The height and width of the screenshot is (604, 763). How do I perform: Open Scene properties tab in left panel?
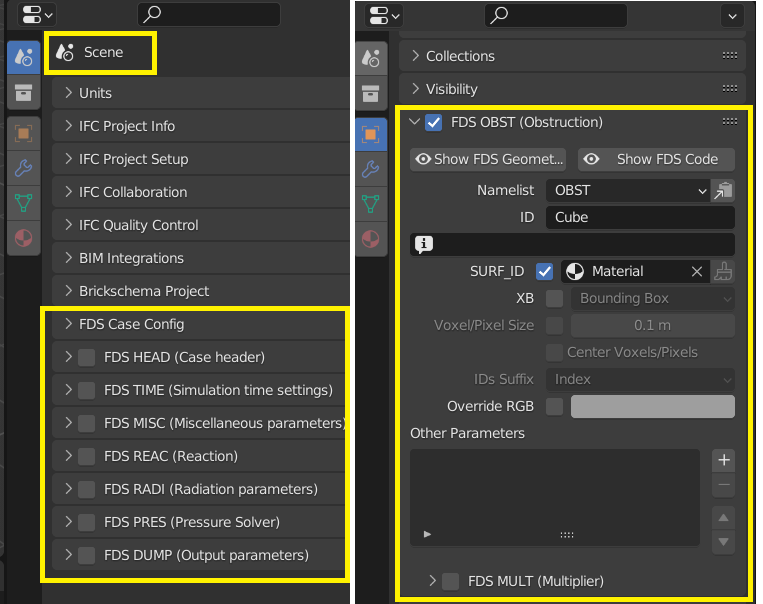click(x=23, y=57)
